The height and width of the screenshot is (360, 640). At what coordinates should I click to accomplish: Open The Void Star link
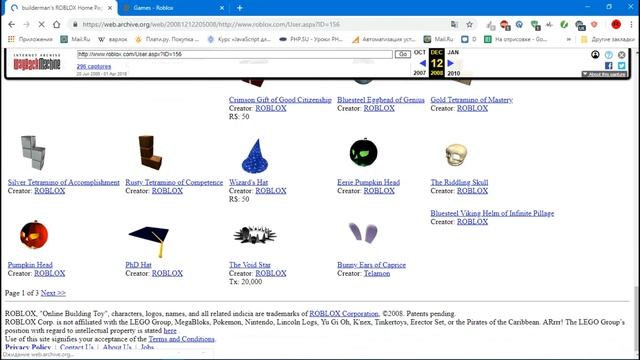point(250,264)
